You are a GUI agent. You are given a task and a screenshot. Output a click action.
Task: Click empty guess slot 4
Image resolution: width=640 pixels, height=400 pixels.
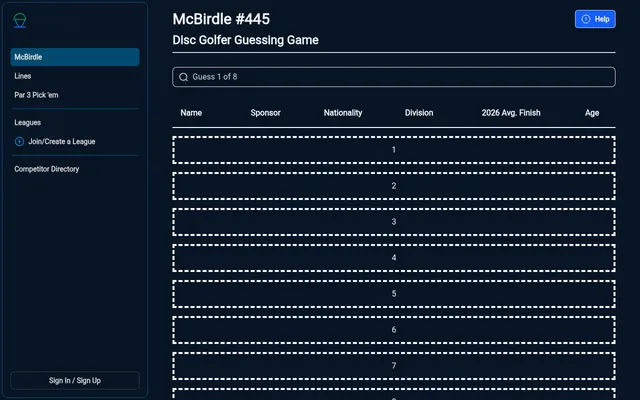394,258
